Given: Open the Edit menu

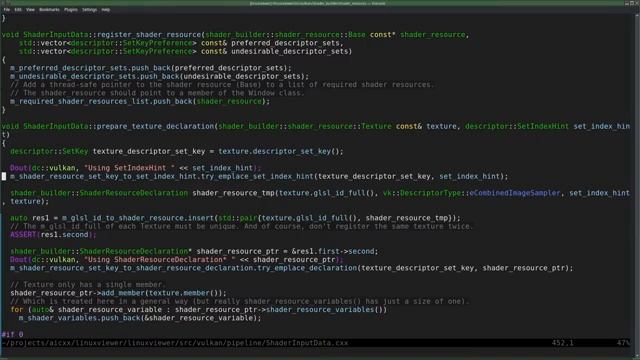Looking at the screenshot, I should click(x=18, y=9).
